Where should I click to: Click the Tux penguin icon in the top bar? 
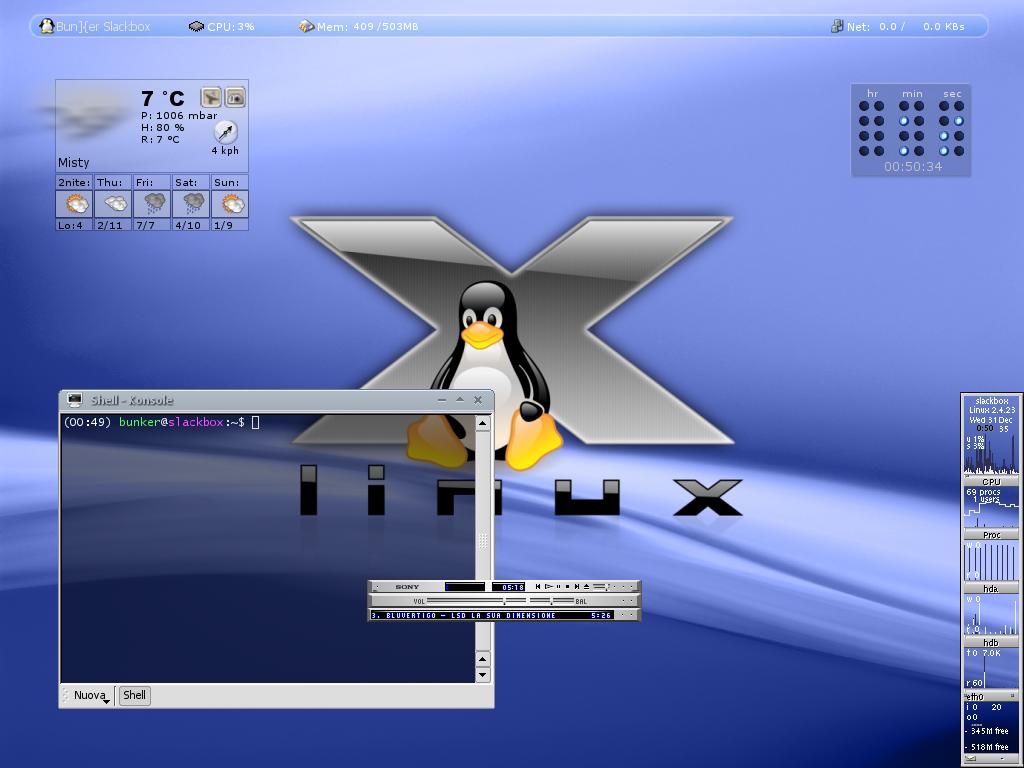click(46, 26)
